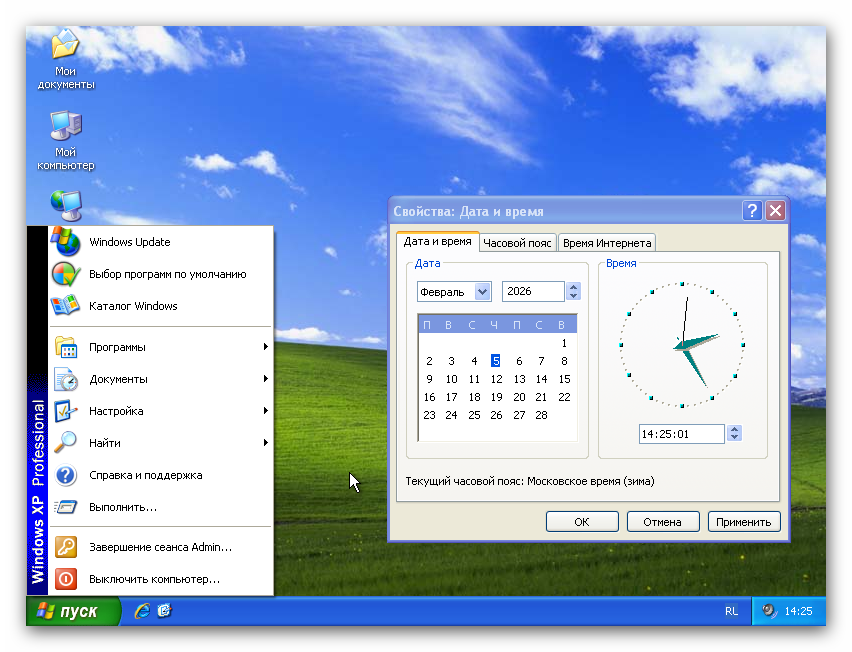Click the time input field showing 14:25:01

681,434
